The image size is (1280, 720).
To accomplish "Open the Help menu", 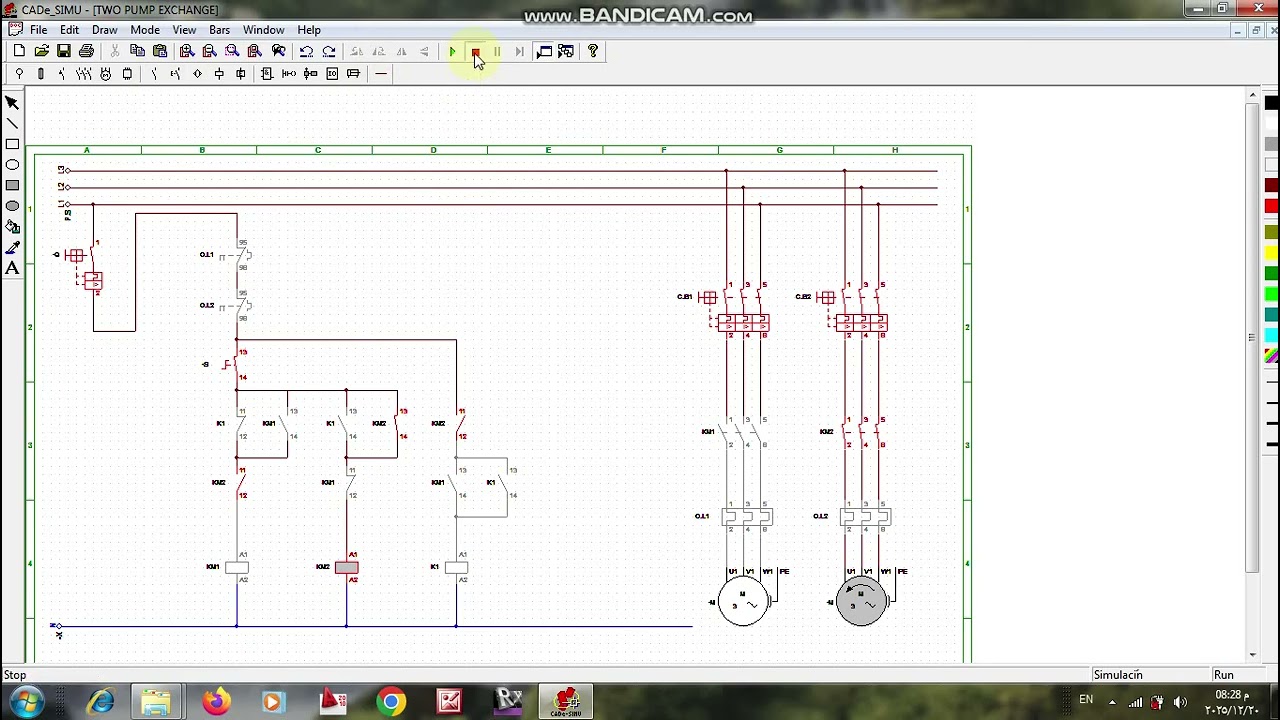I will pyautogui.click(x=309, y=30).
